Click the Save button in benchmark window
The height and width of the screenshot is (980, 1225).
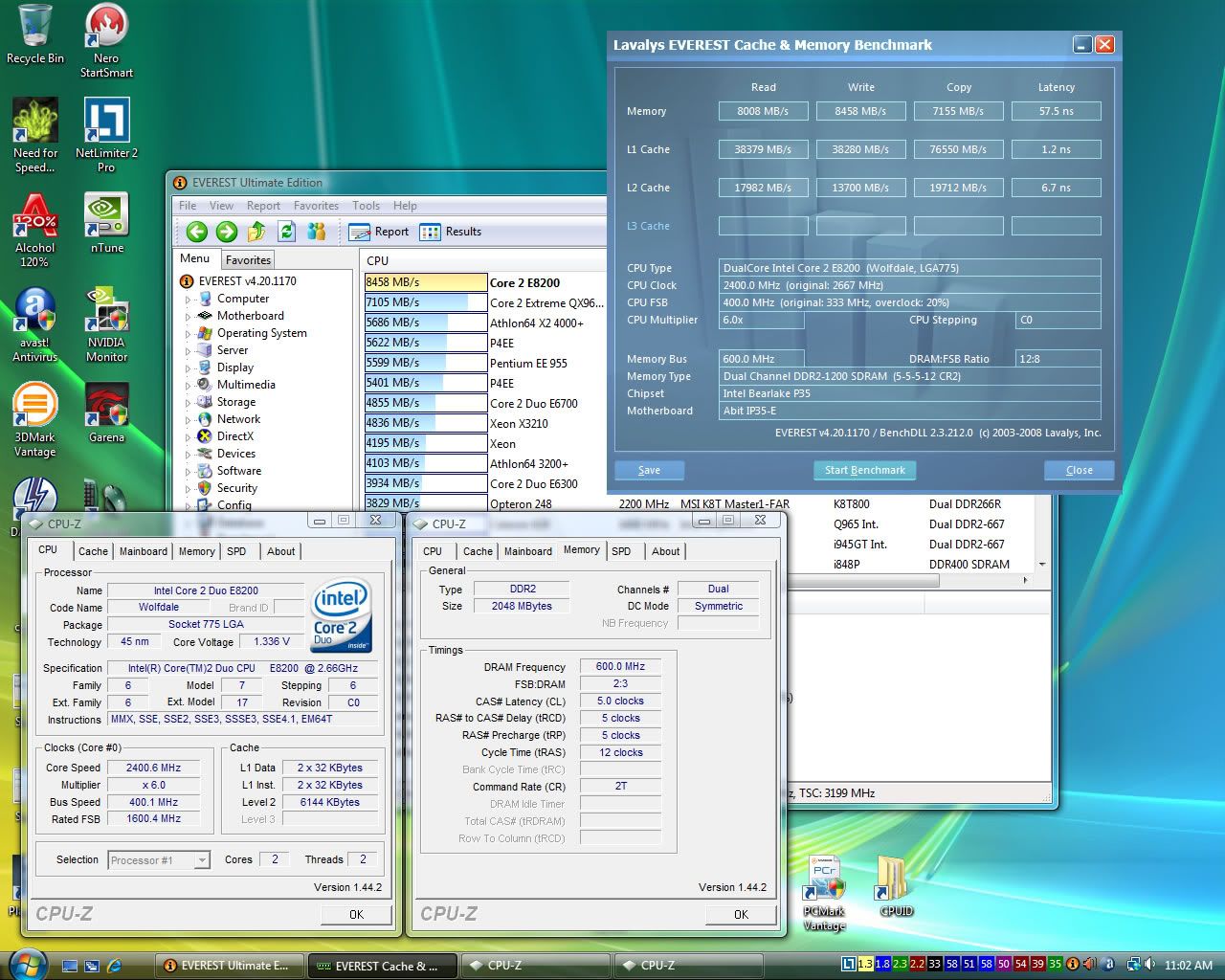[x=649, y=470]
